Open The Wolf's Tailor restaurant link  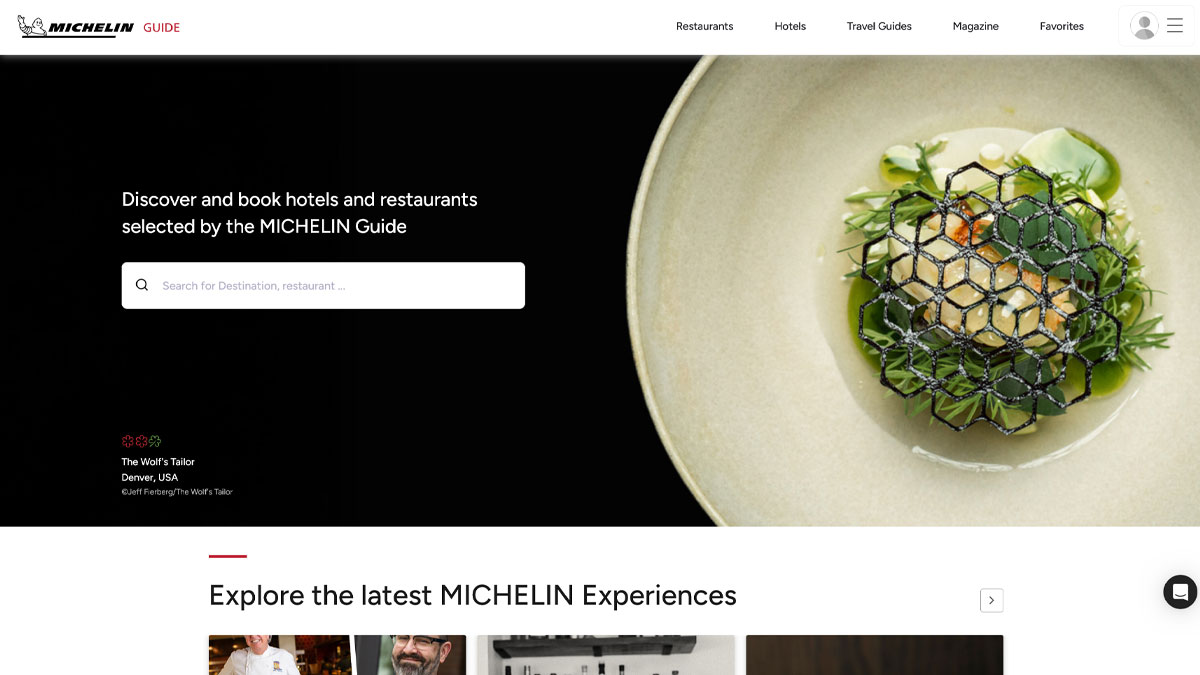[158, 462]
